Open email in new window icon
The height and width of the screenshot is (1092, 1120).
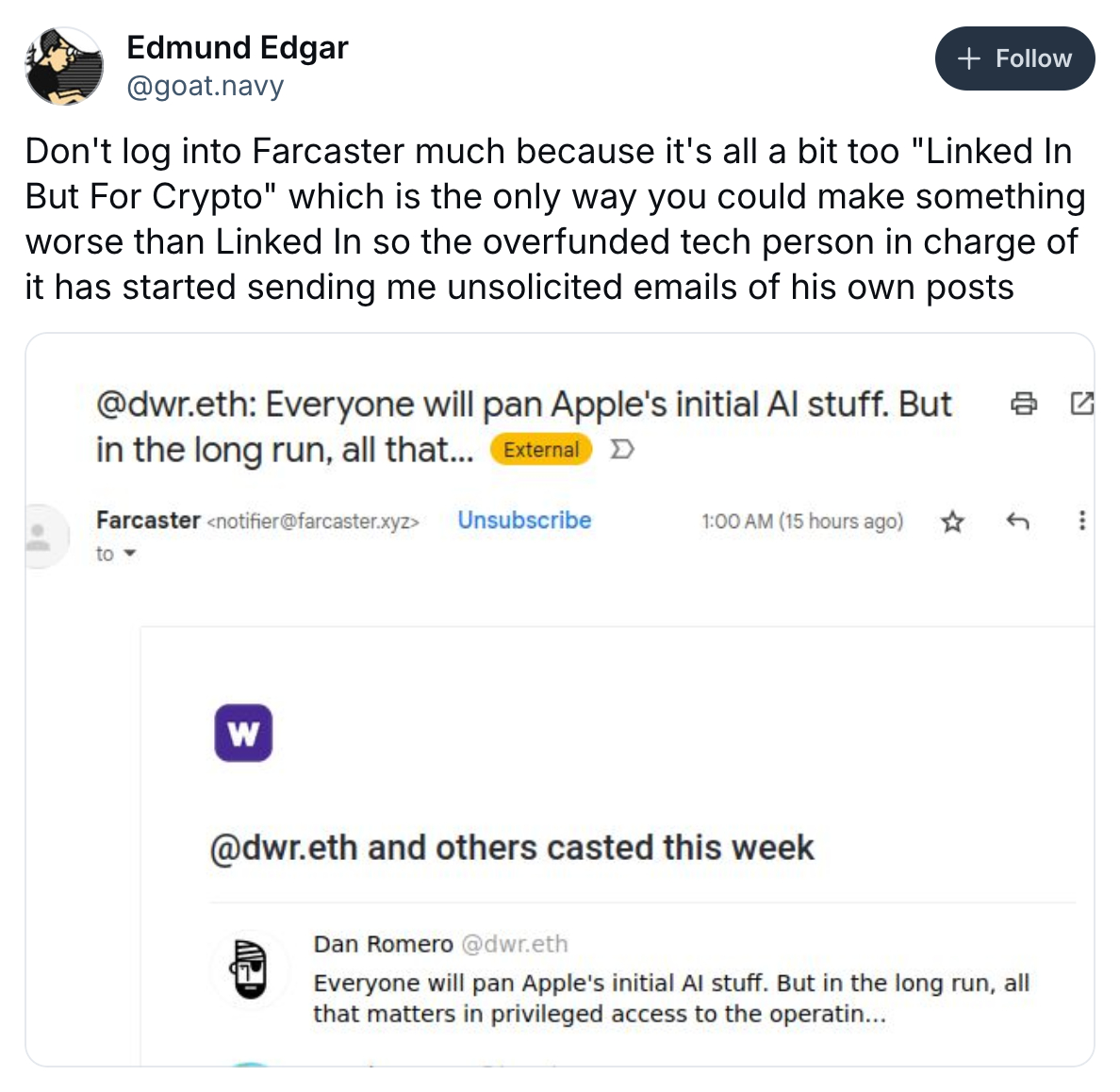1082,405
